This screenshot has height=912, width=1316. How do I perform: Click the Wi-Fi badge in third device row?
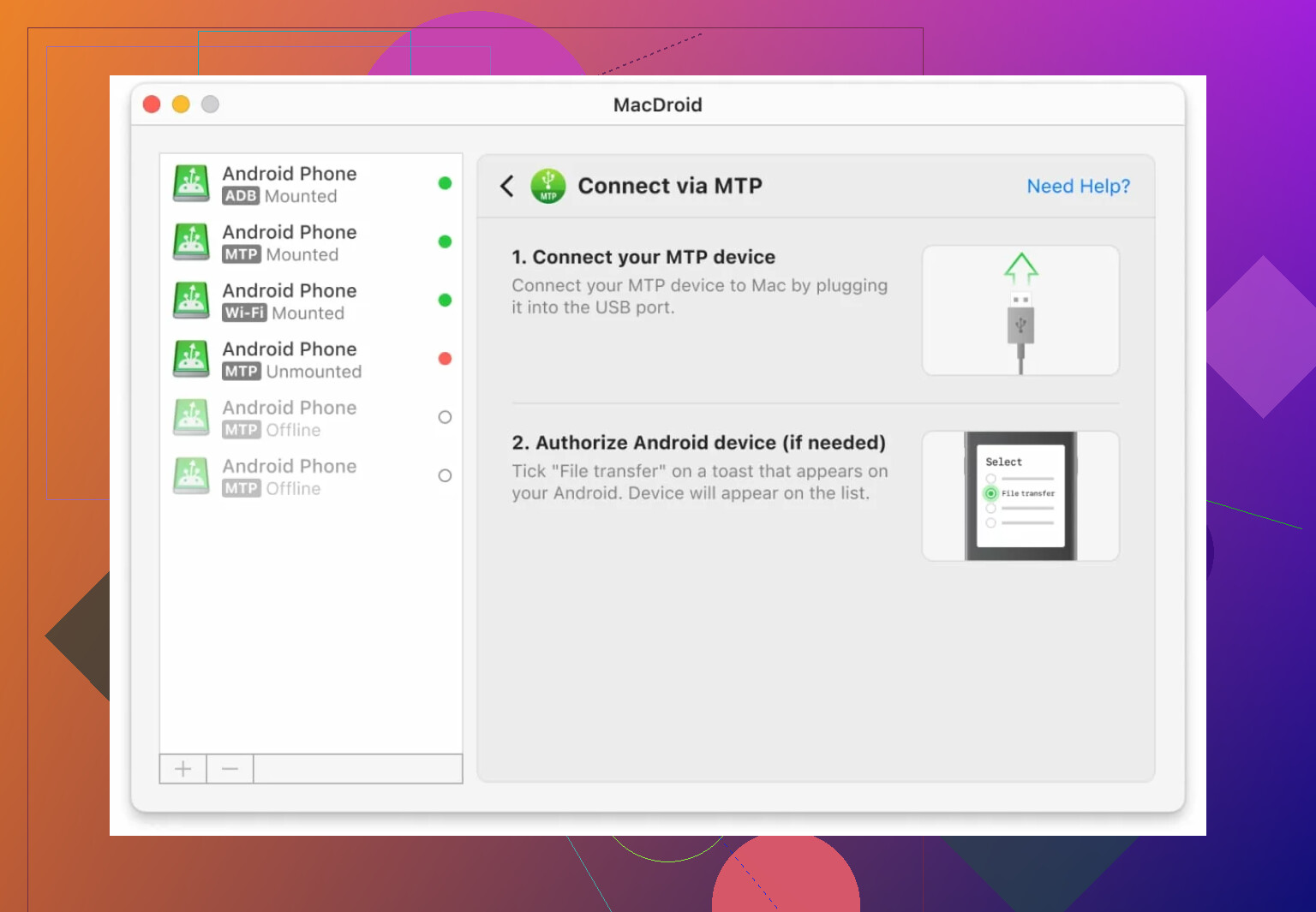click(244, 313)
